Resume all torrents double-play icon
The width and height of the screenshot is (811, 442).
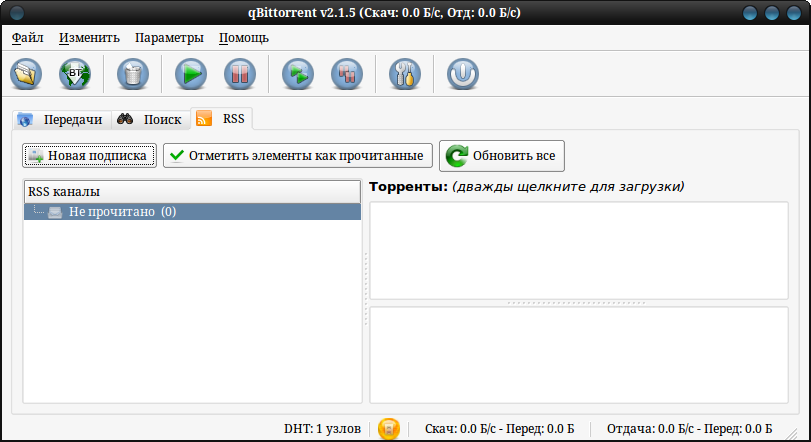[298, 74]
